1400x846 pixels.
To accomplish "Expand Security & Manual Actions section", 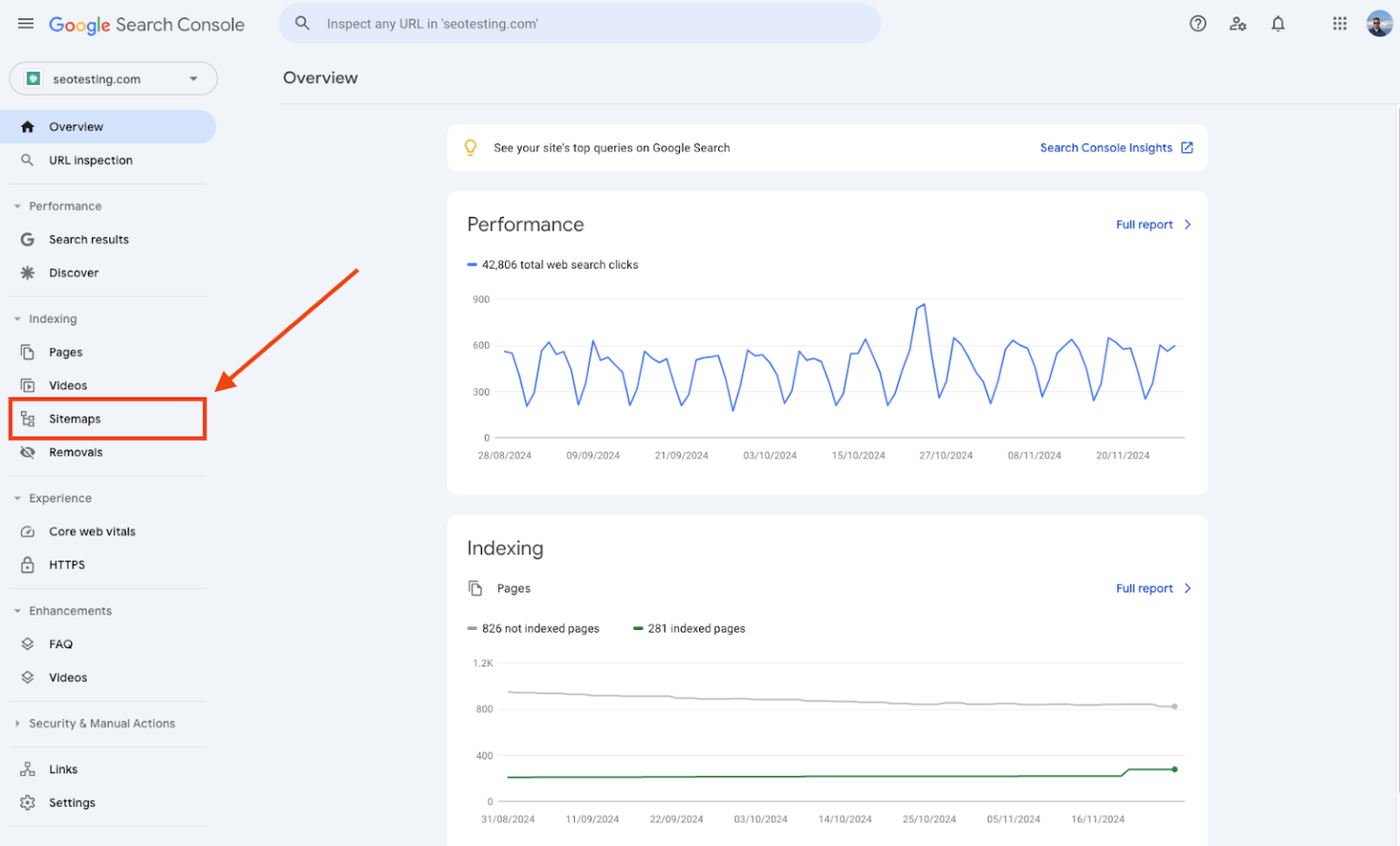I will (x=101, y=723).
